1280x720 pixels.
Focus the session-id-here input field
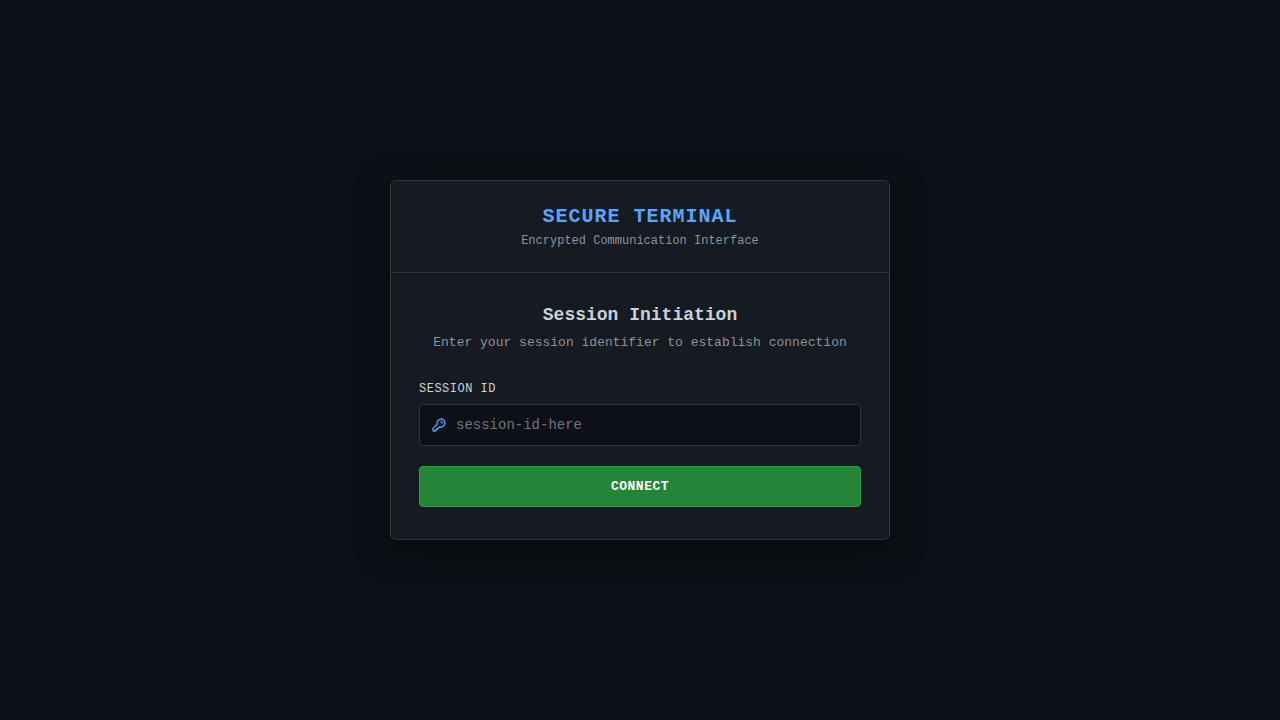pyautogui.click(x=640, y=425)
